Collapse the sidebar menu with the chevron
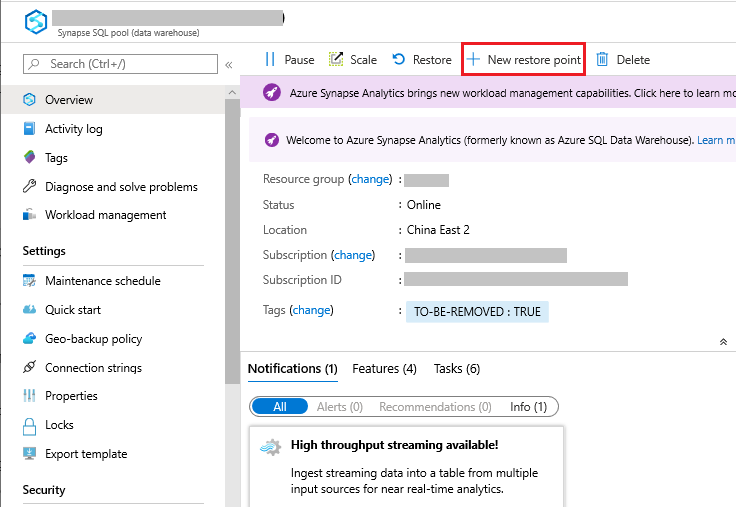The height and width of the screenshot is (507, 736). tap(229, 65)
